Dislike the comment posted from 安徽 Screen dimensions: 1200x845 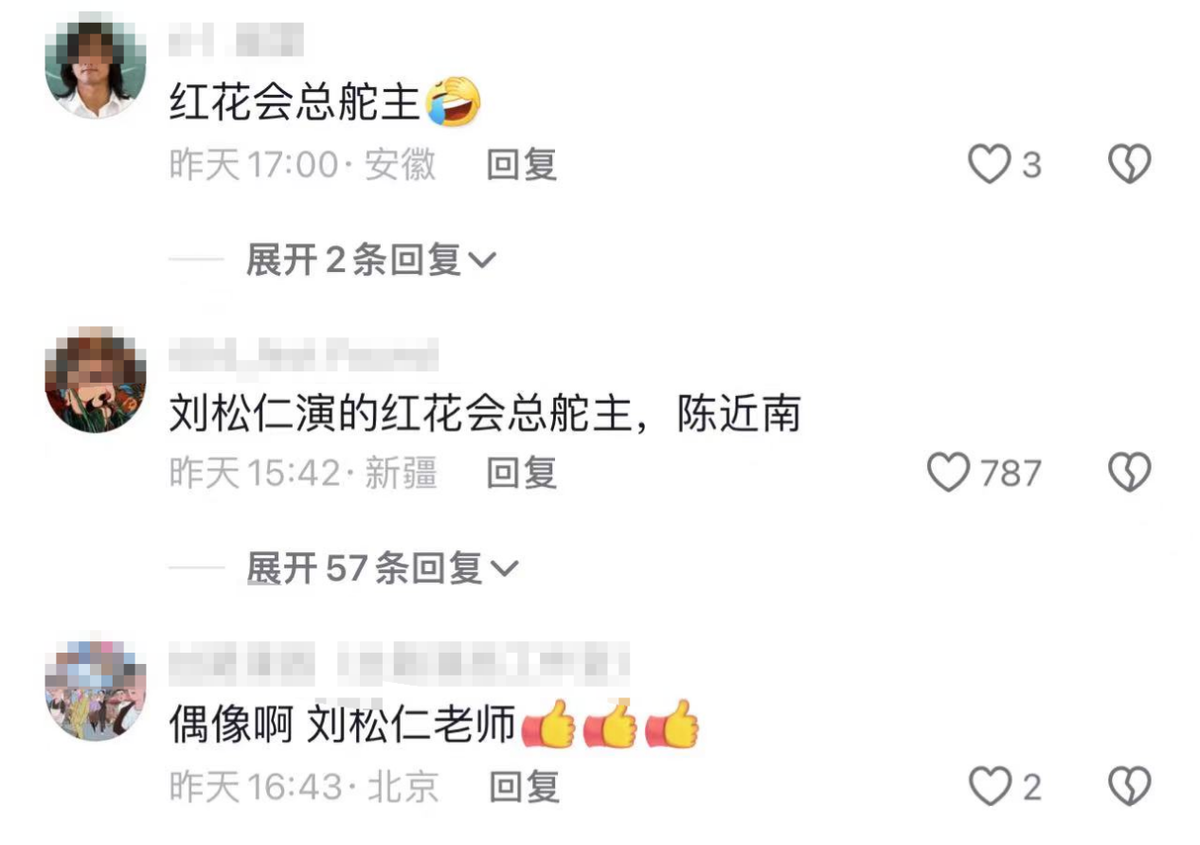1130,164
